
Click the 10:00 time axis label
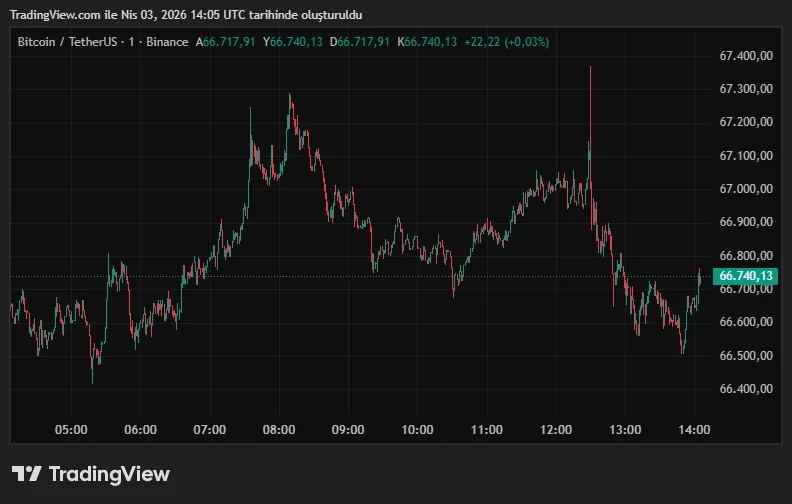[x=417, y=430]
